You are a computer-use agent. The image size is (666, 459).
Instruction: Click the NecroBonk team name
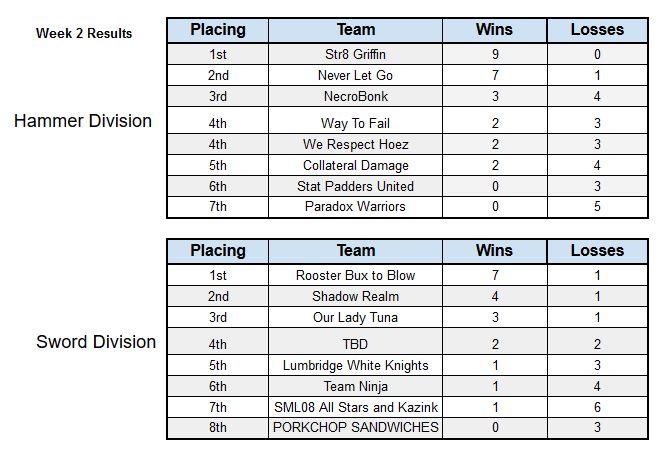point(356,96)
